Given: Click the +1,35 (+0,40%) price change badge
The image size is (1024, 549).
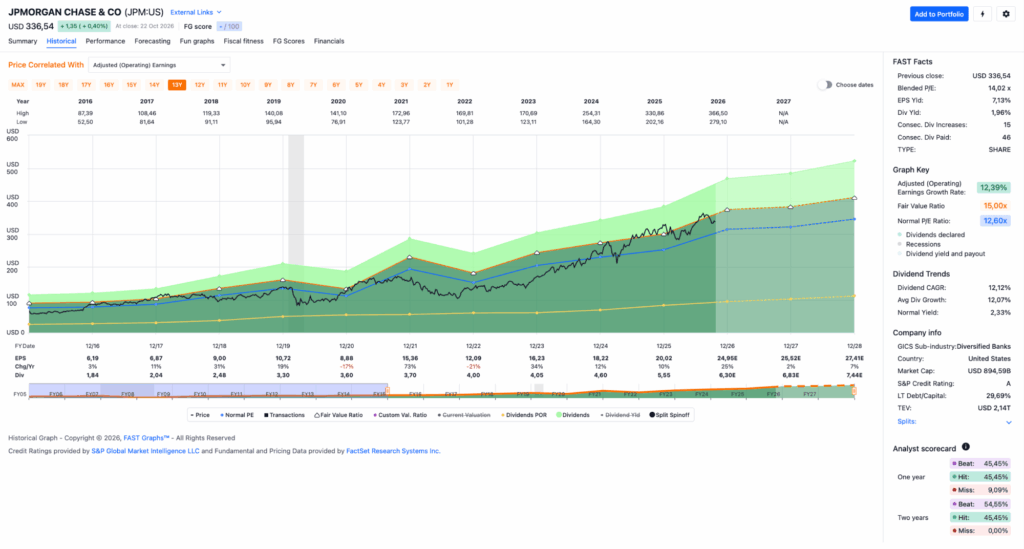Looking at the screenshot, I should (84, 27).
